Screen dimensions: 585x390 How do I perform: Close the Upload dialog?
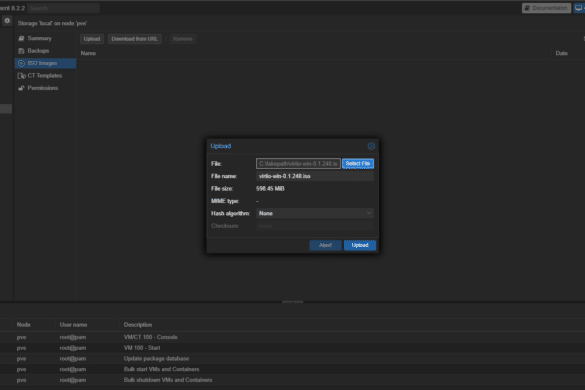(371, 146)
